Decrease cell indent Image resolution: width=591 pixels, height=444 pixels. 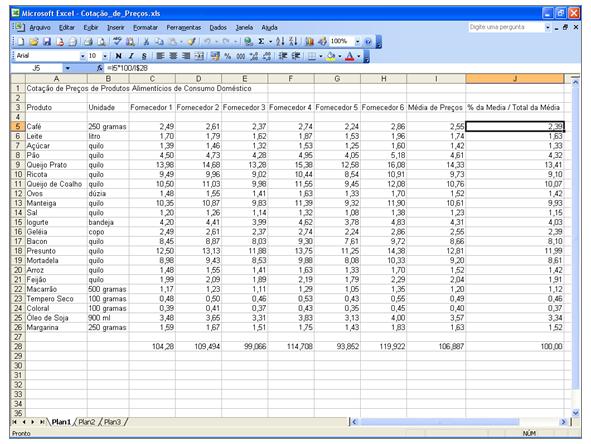point(283,56)
